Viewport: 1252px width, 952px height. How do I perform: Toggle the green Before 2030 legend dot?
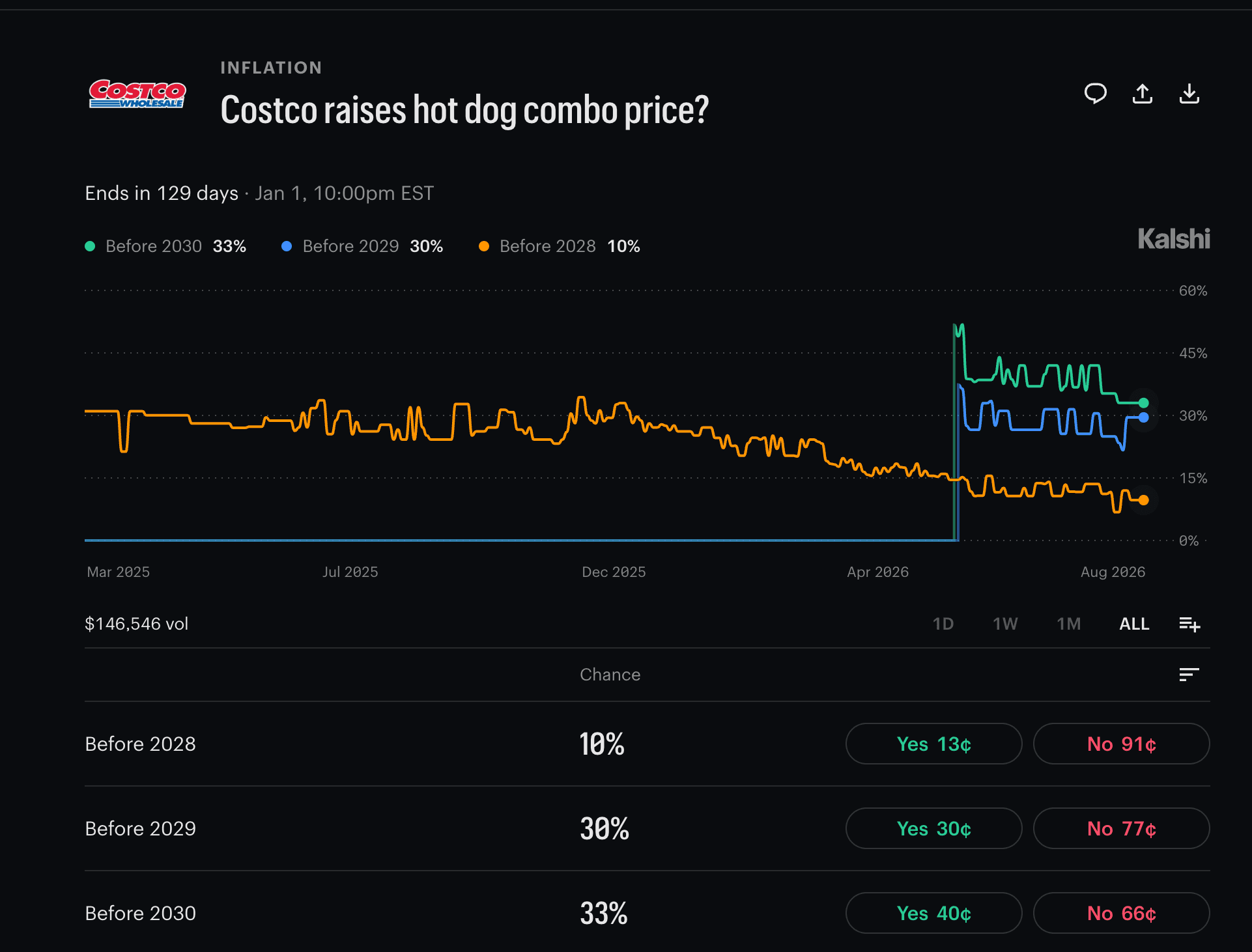coord(91,246)
